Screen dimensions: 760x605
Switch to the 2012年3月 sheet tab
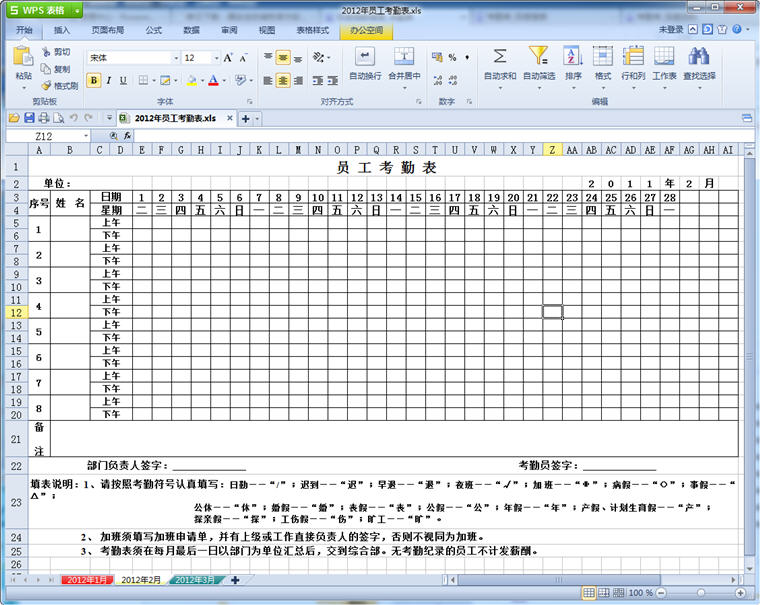[196, 580]
